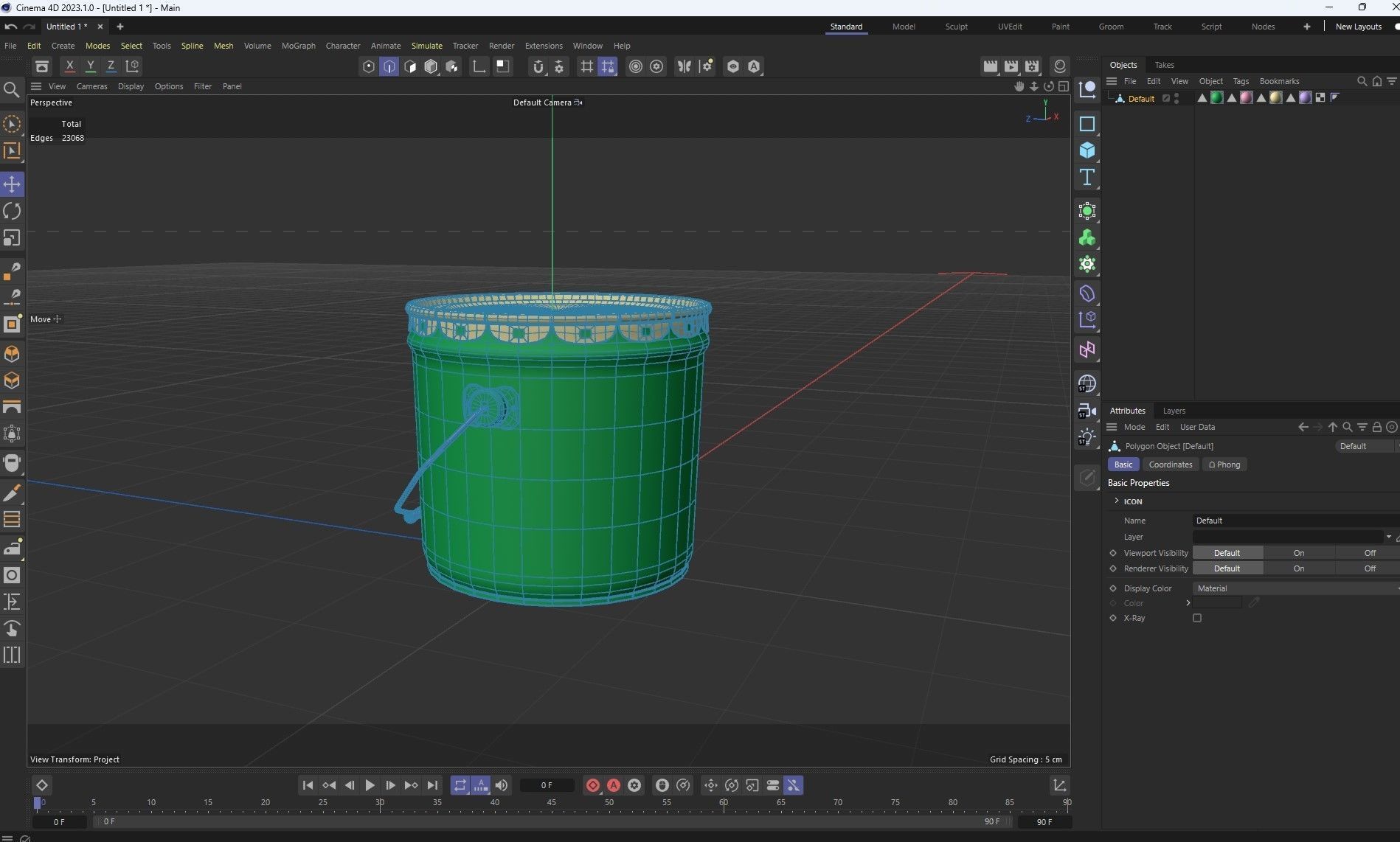Open Edit Render Settings icon

(x=1032, y=66)
